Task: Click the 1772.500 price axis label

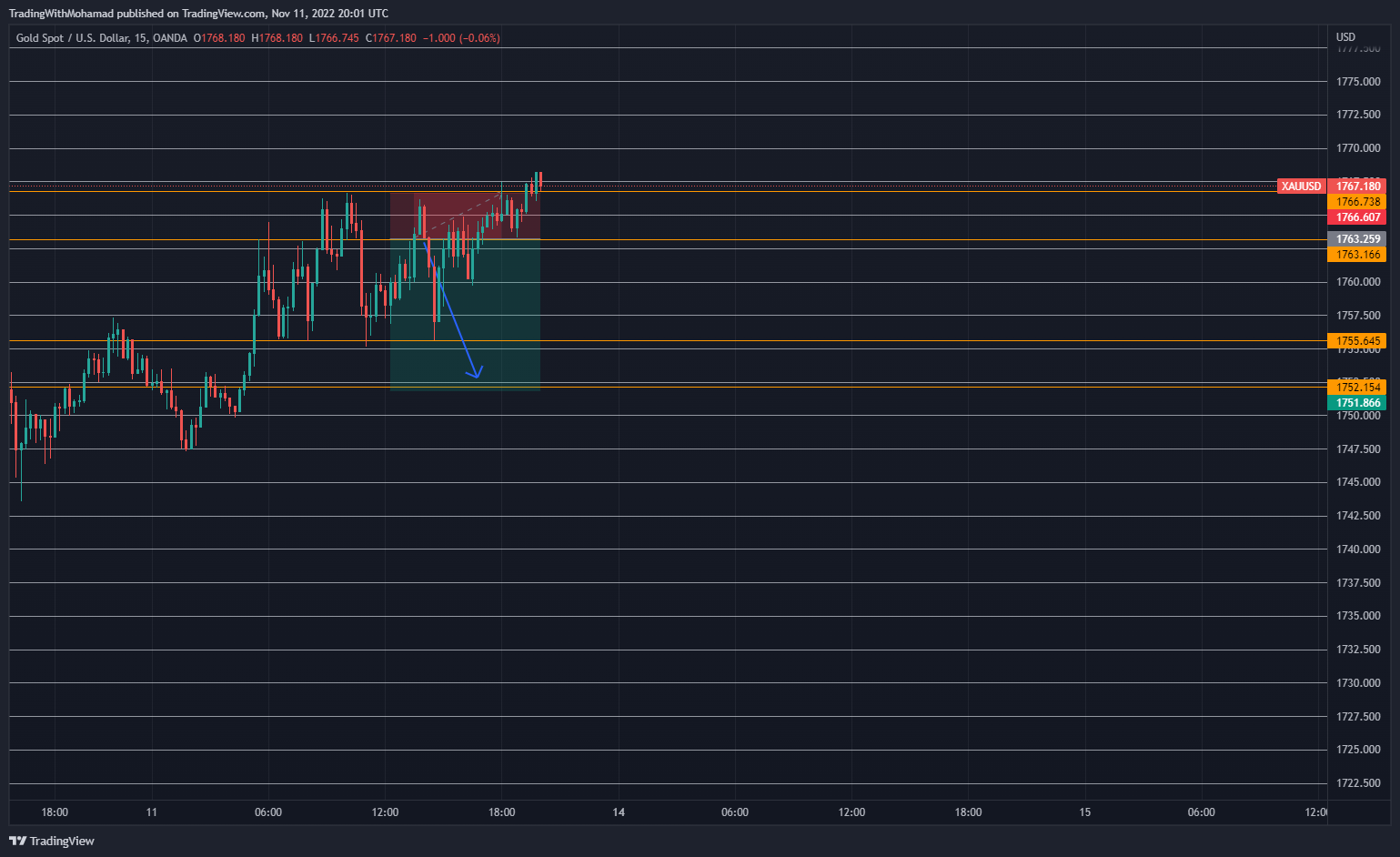Action: click(x=1358, y=115)
